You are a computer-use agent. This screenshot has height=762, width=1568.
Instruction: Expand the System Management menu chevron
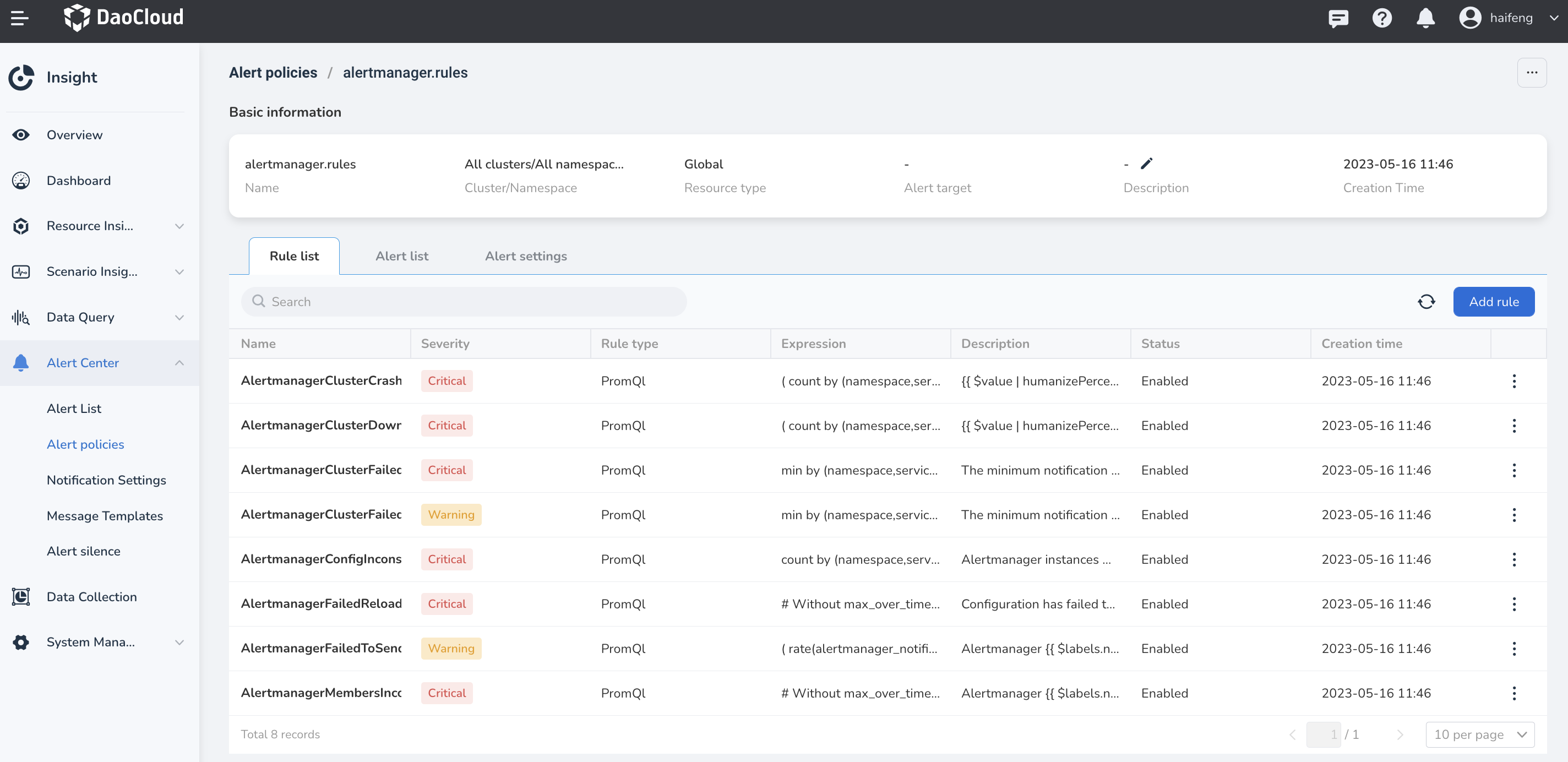click(179, 642)
